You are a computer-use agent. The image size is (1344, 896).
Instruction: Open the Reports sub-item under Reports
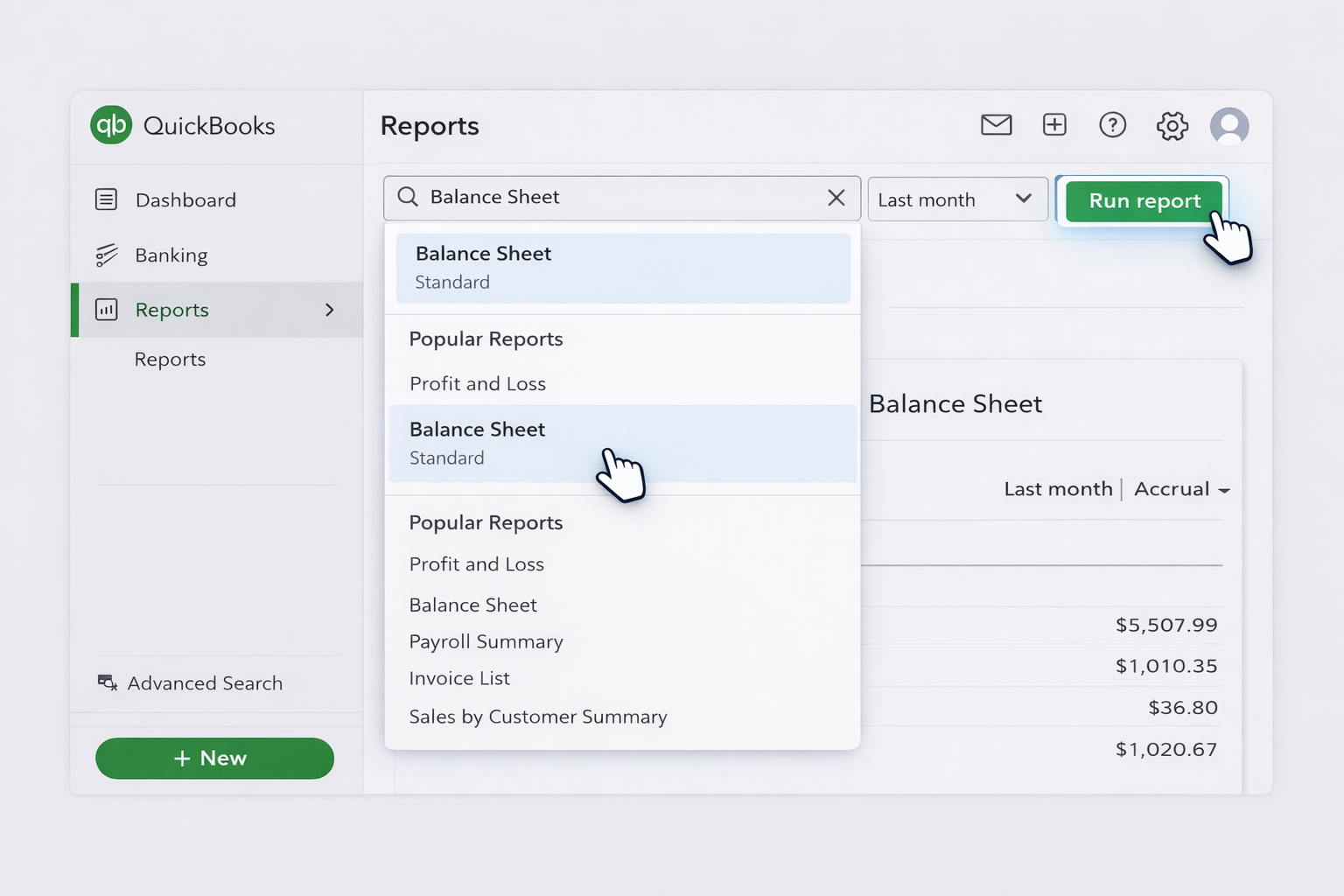(170, 360)
